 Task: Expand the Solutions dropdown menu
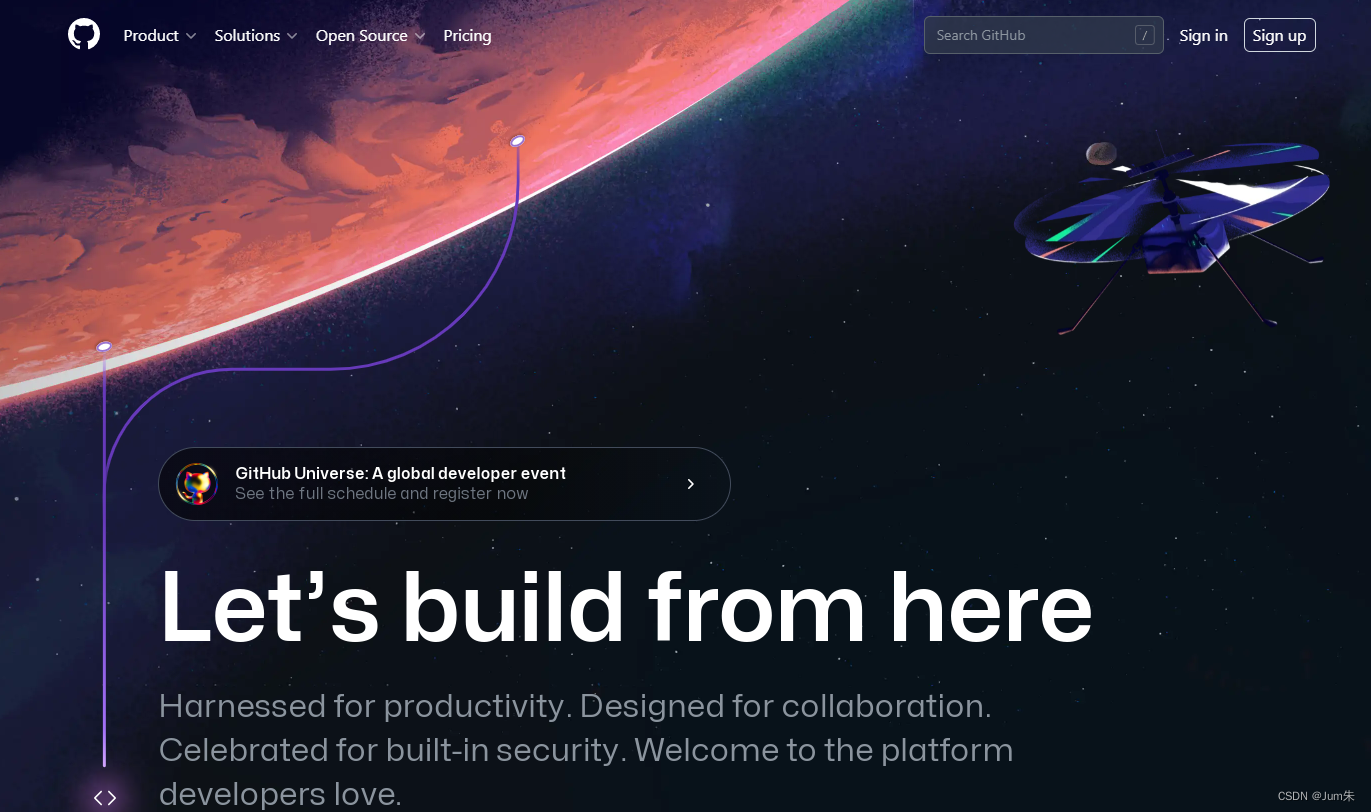click(256, 35)
